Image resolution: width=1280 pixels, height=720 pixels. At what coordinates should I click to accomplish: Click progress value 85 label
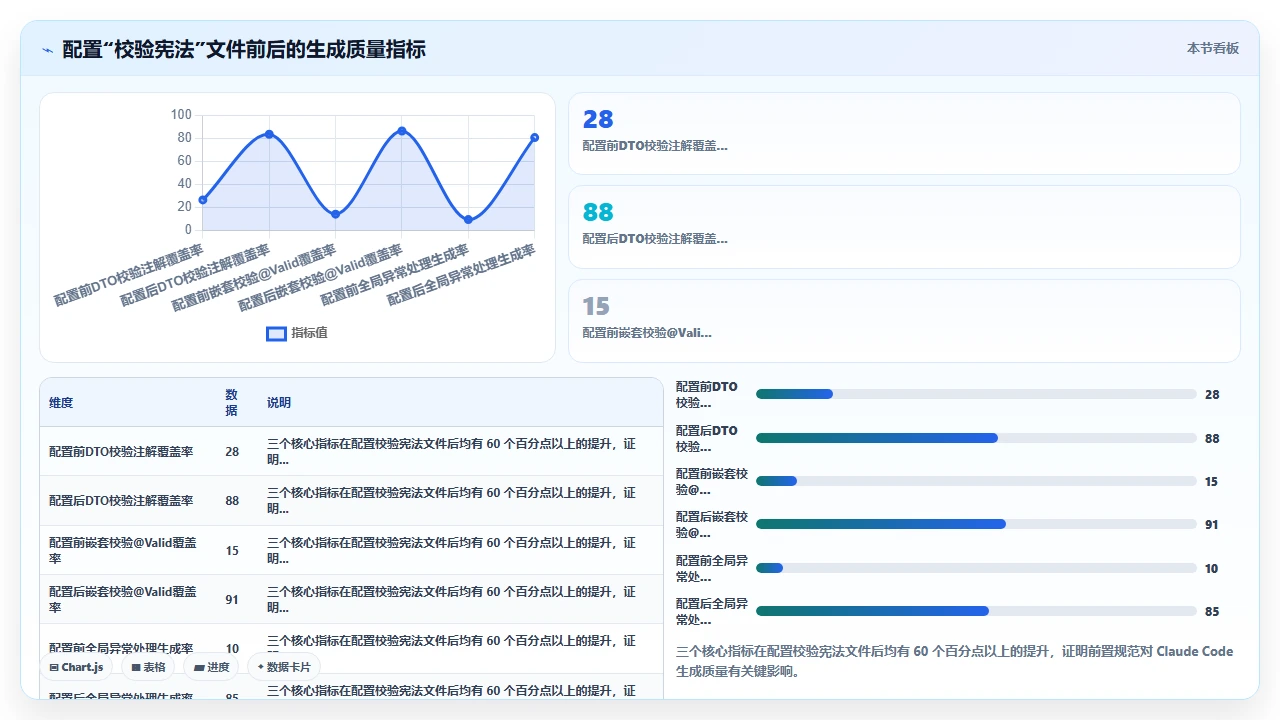click(1212, 612)
